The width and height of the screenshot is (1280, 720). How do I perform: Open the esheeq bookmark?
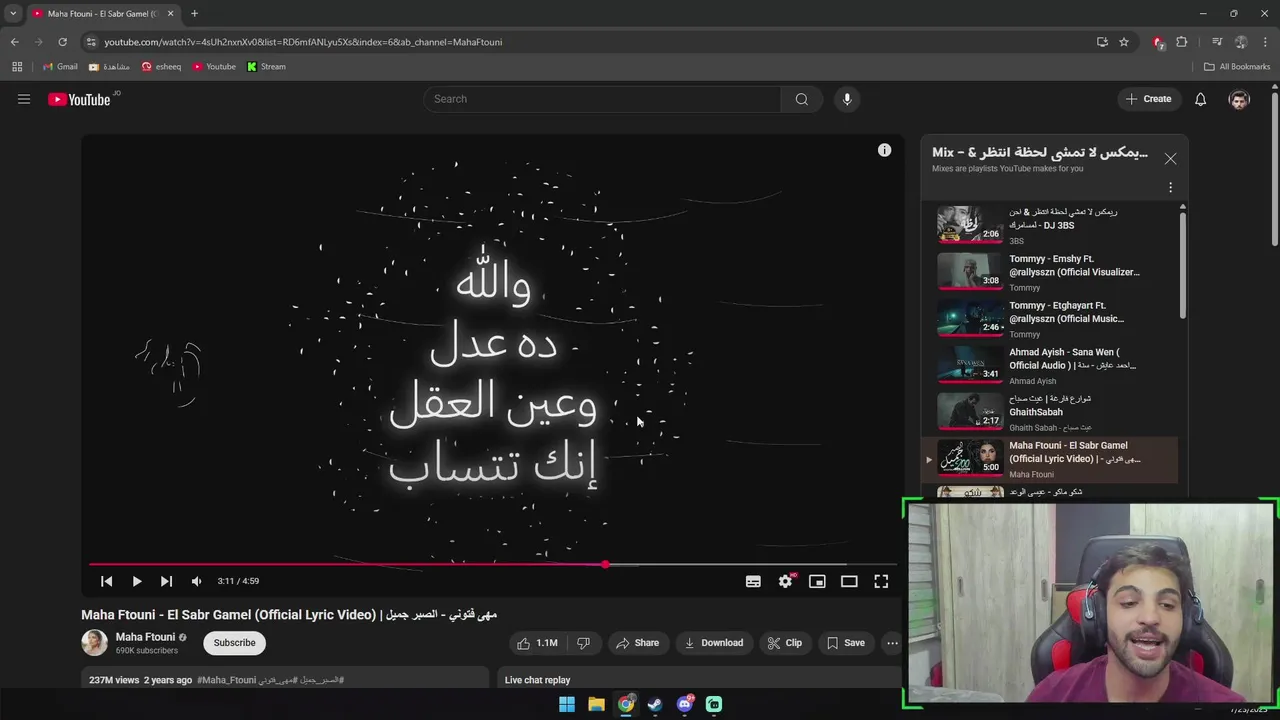pyautogui.click(x=161, y=67)
